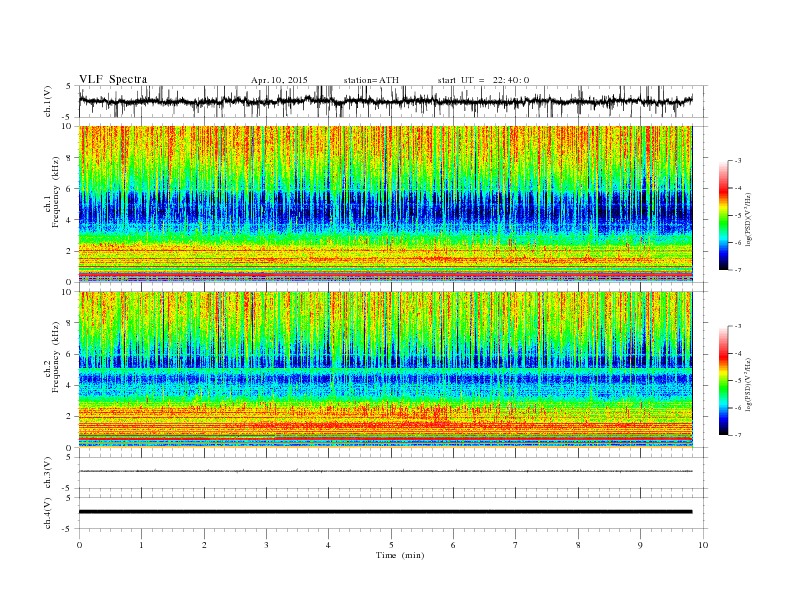Image resolution: width=792 pixels, height=612 pixels.
Task: Click the ch.3 flat waveform trace
Action: pos(385,471)
